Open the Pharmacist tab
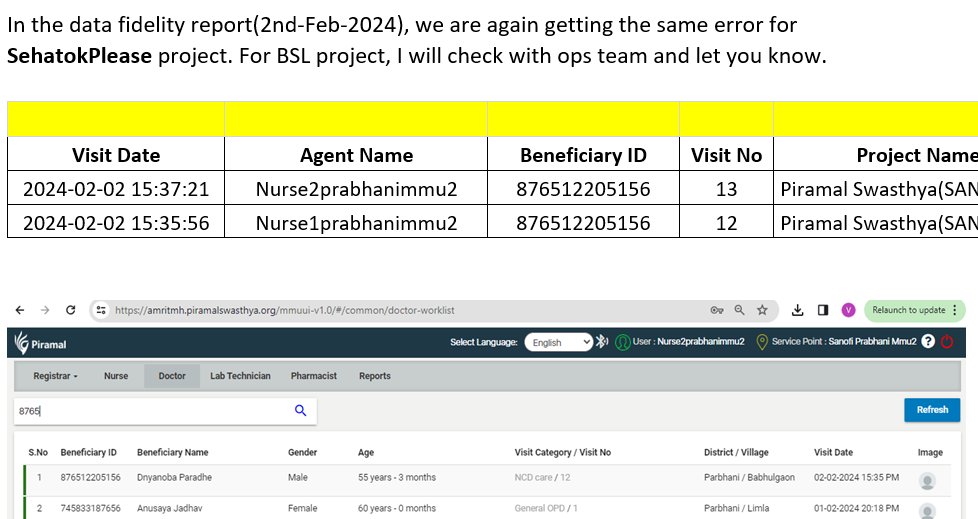Viewport: 978px width, 519px height. coord(314,376)
